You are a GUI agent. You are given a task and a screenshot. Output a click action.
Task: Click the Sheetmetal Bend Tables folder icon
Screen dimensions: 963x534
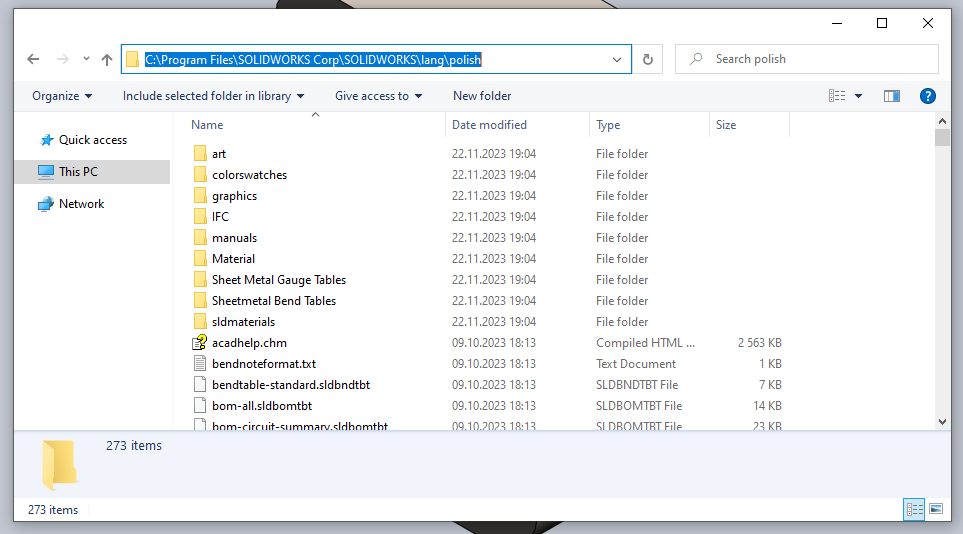coord(200,300)
